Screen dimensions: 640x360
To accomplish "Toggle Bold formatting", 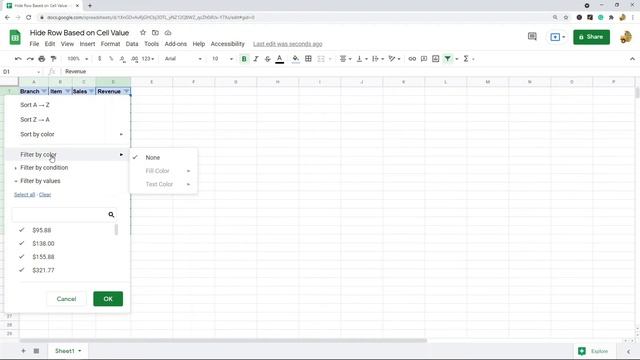I will 244,59.
